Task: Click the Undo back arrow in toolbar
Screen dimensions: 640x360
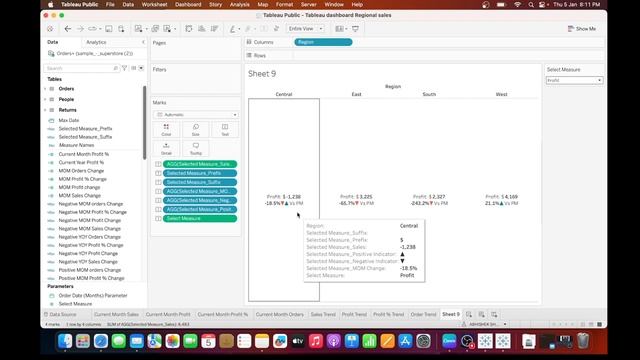Action: point(68,29)
